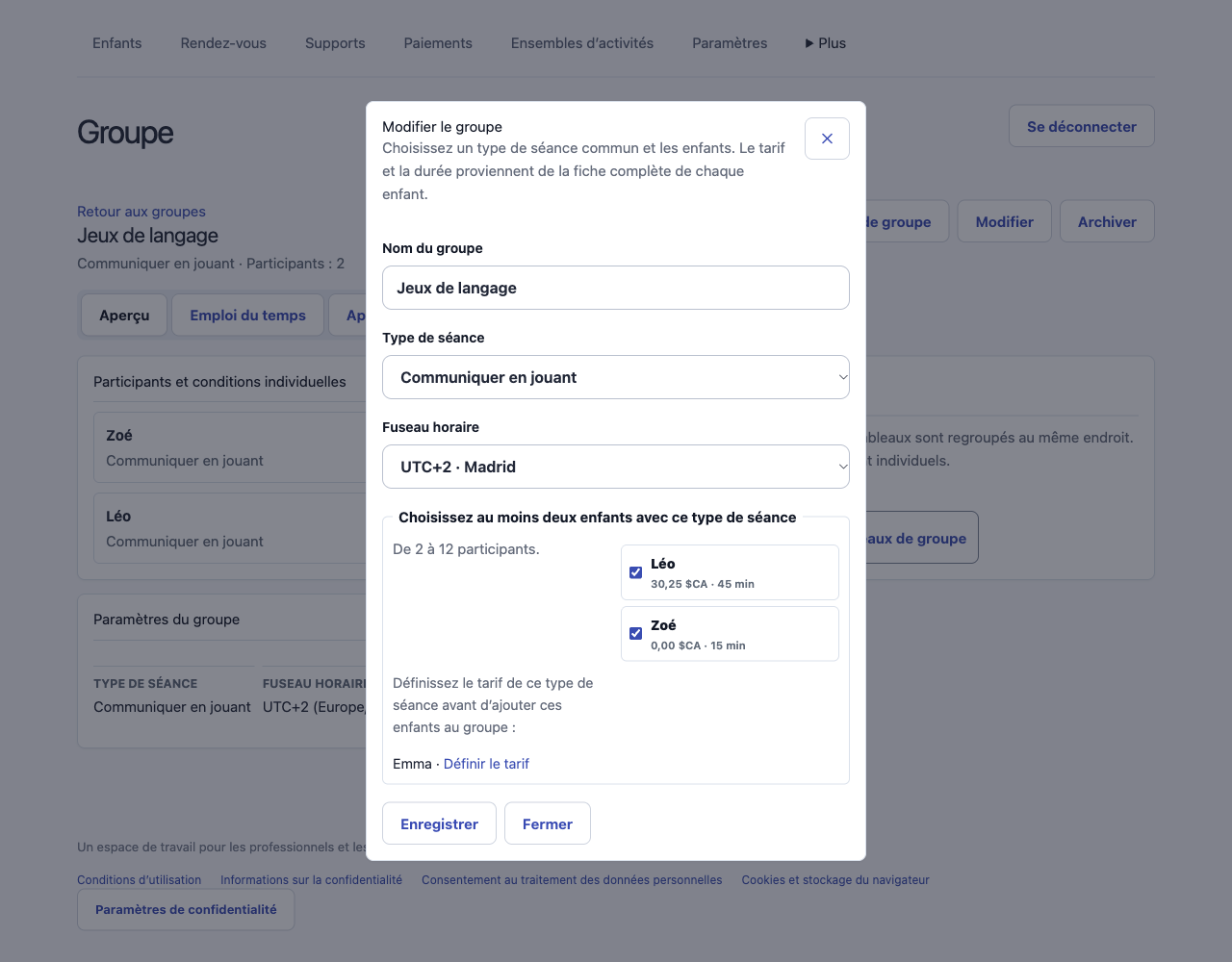This screenshot has height=962, width=1232.
Task: Open the Type de séance dropdown
Action: click(x=616, y=377)
